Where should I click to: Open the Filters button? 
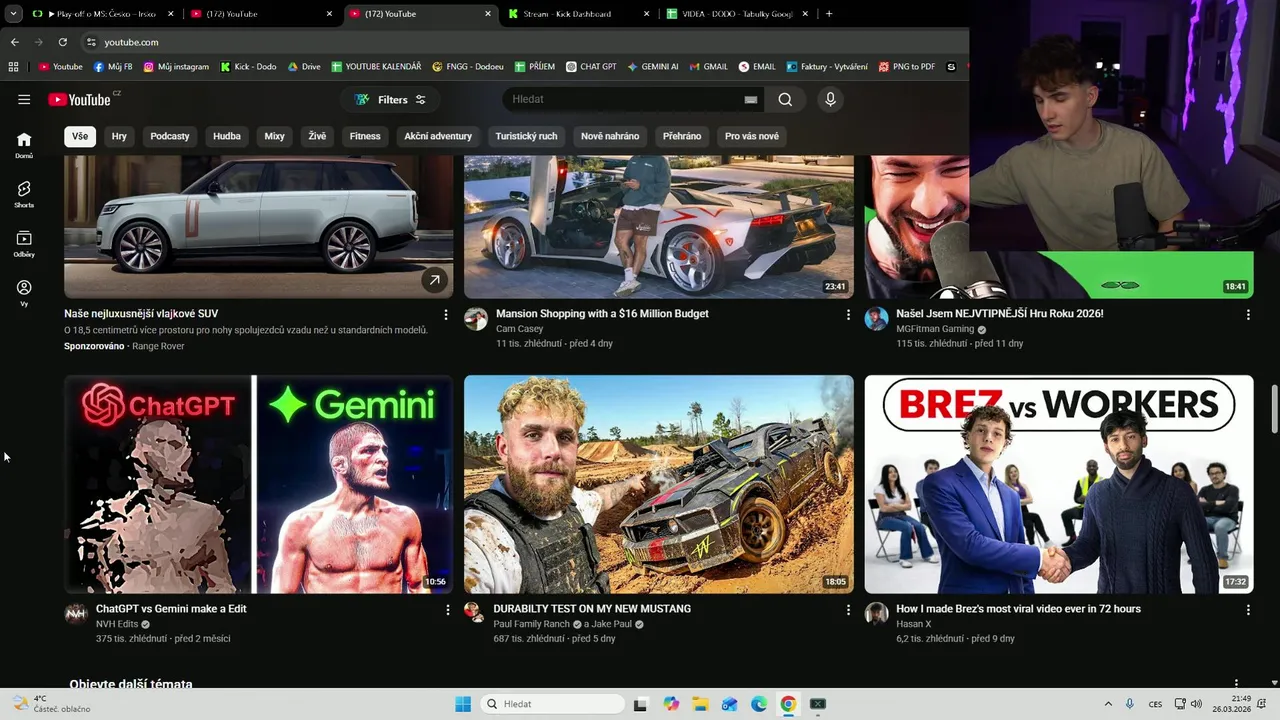point(390,100)
